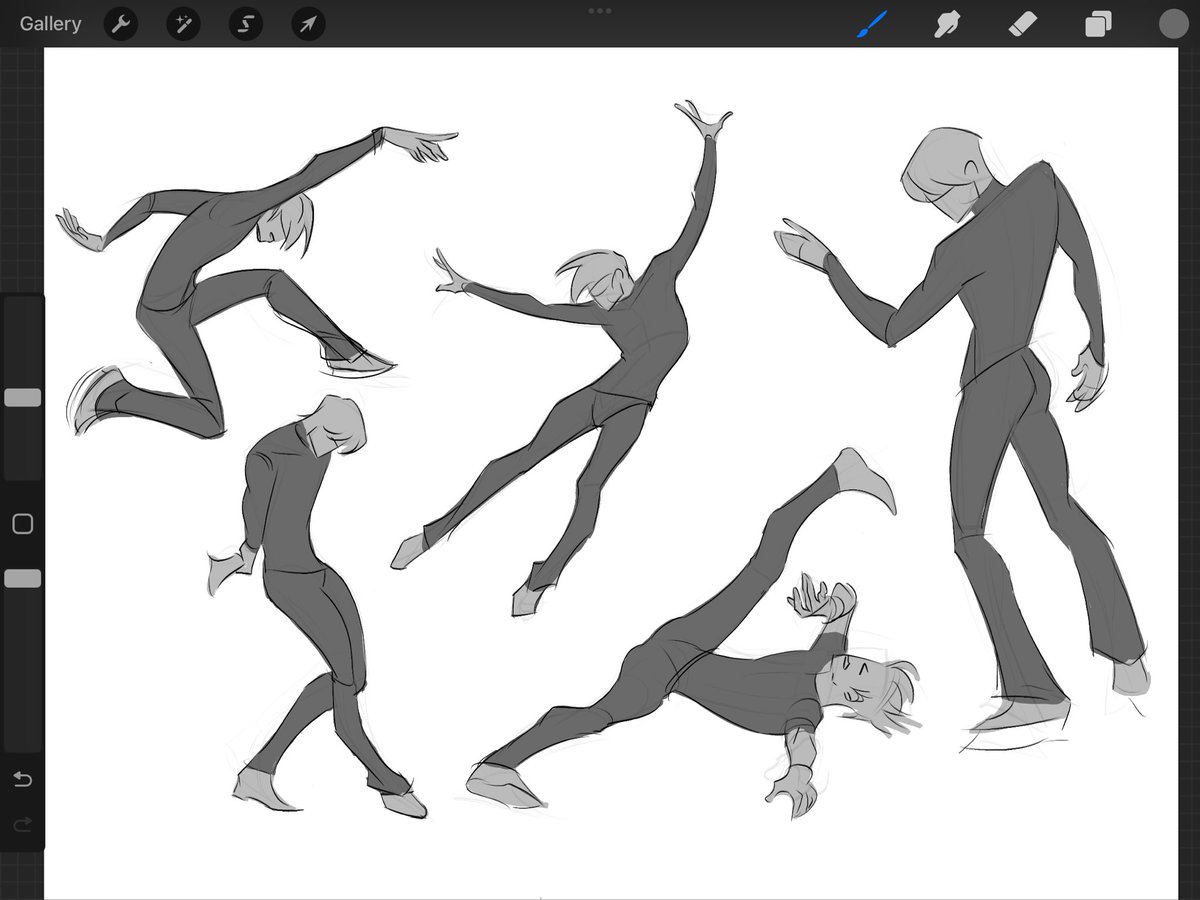Tap the three-dot handle at top center
The image size is (1200, 900).
tap(600, 10)
